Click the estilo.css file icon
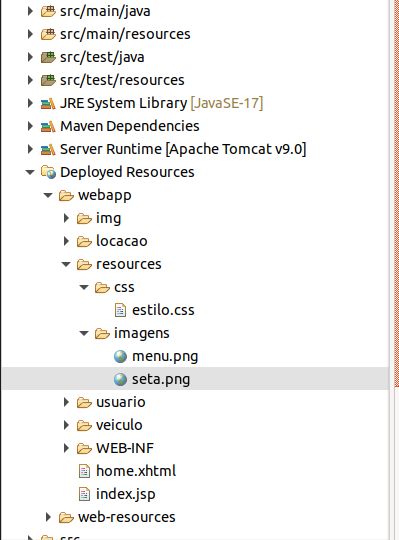399x540 pixels. (x=120, y=310)
